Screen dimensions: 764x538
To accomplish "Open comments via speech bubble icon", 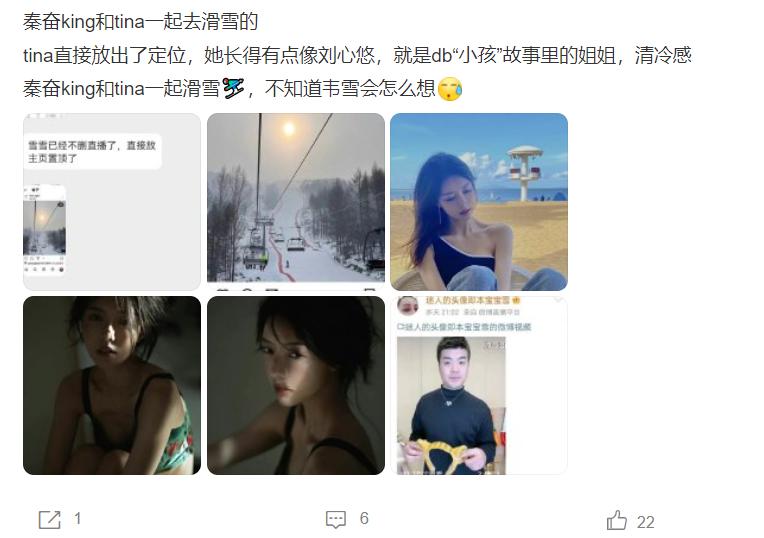I will [x=336, y=519].
